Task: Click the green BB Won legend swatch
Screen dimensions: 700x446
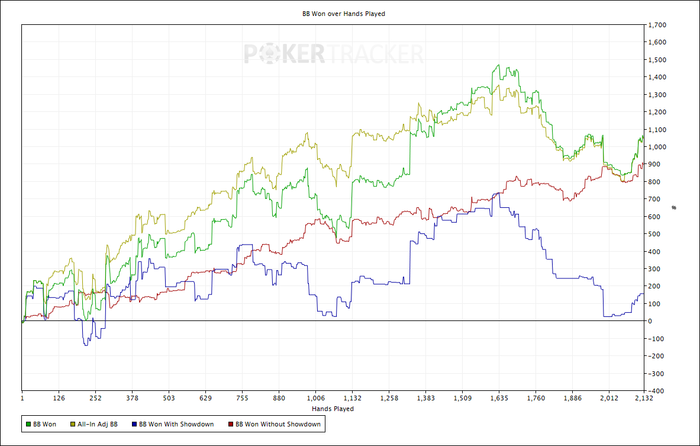Action: (29, 424)
